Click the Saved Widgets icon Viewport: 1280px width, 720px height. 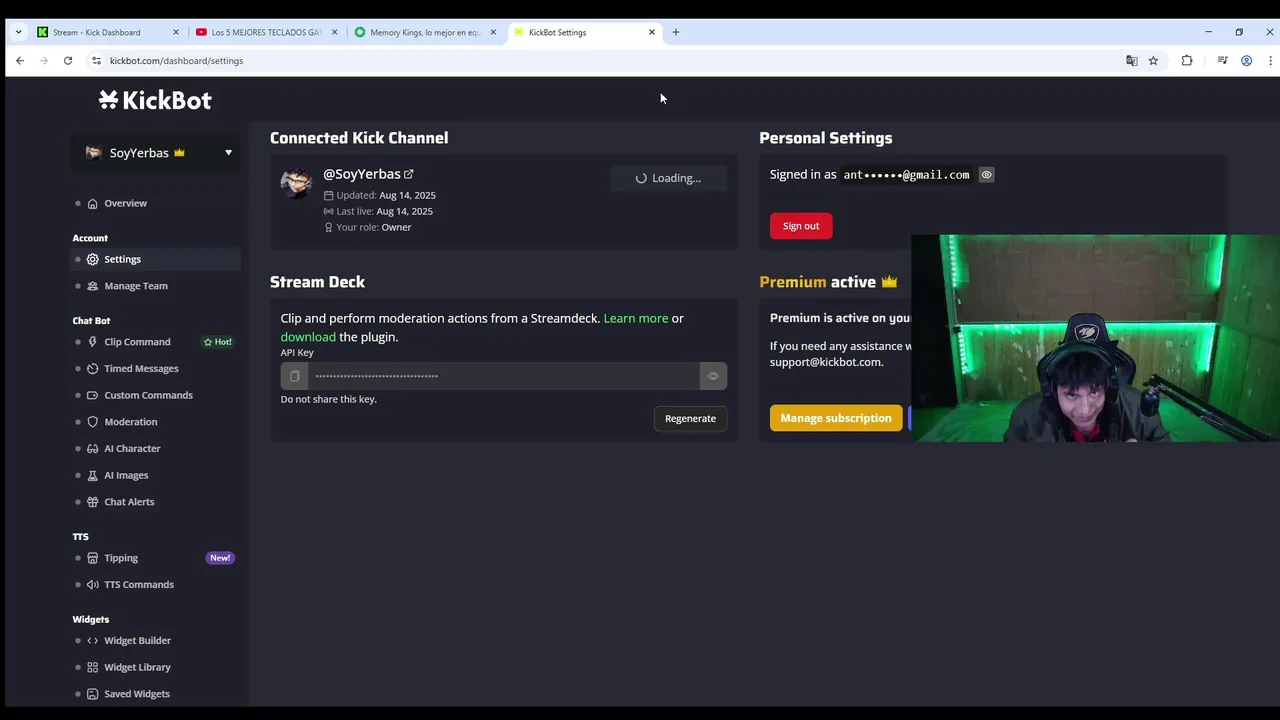pyautogui.click(x=92, y=694)
